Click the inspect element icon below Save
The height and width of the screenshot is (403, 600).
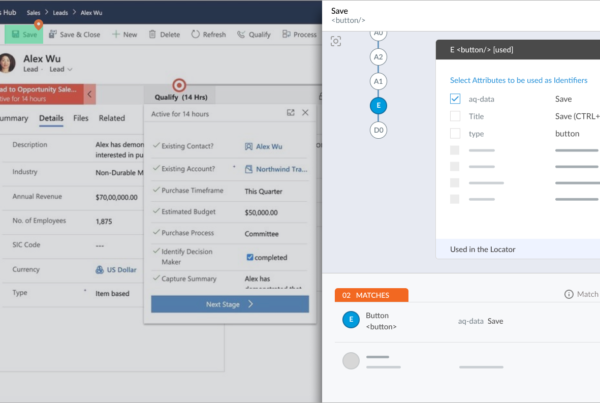tap(336, 41)
